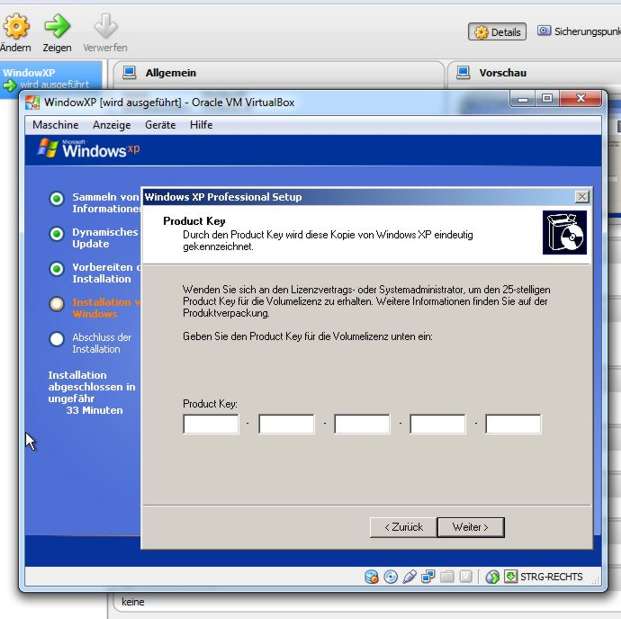The height and width of the screenshot is (619, 621).
Task: Click the Zeigen green arrow icon
Action: tap(57, 26)
